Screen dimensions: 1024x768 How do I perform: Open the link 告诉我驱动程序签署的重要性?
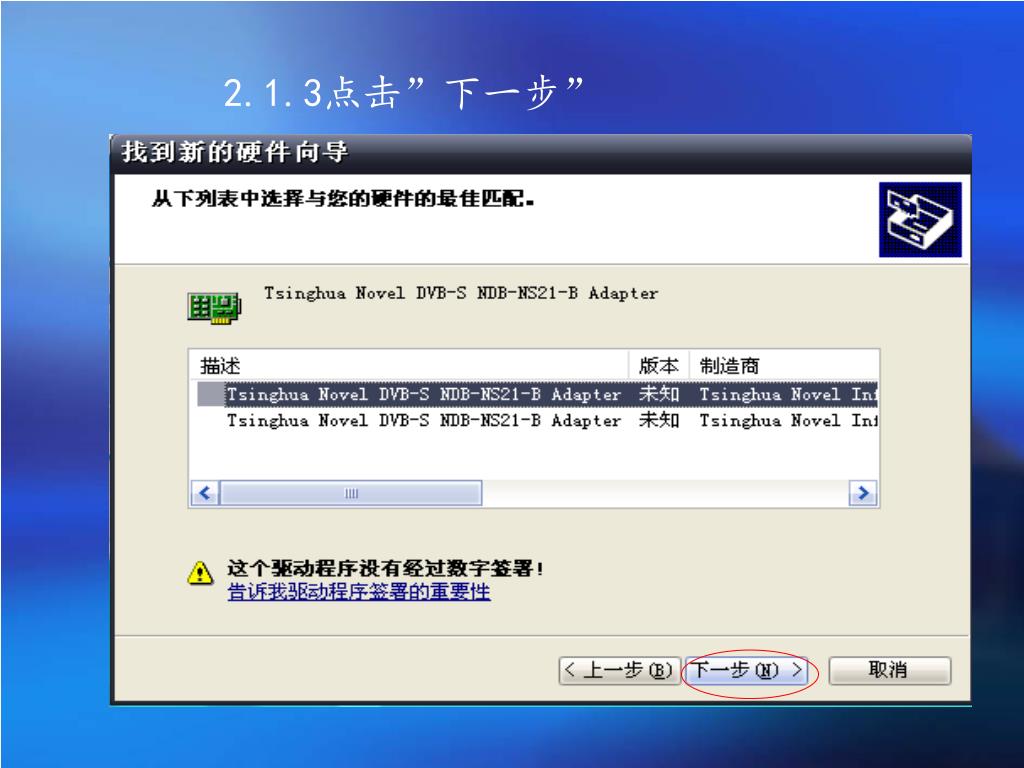click(359, 592)
